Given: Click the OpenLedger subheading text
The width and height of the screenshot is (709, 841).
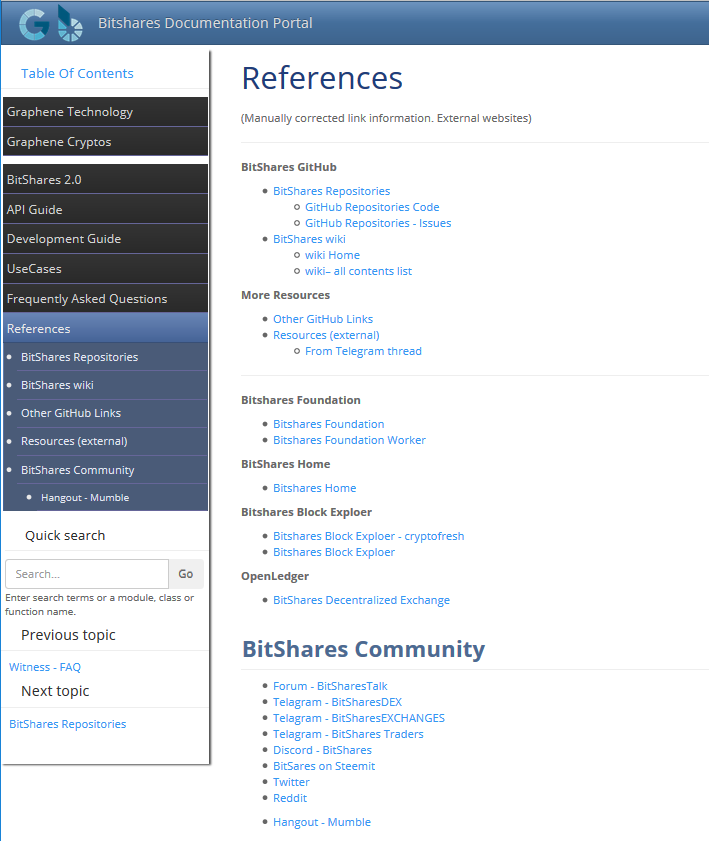Looking at the screenshot, I should click(275, 577).
